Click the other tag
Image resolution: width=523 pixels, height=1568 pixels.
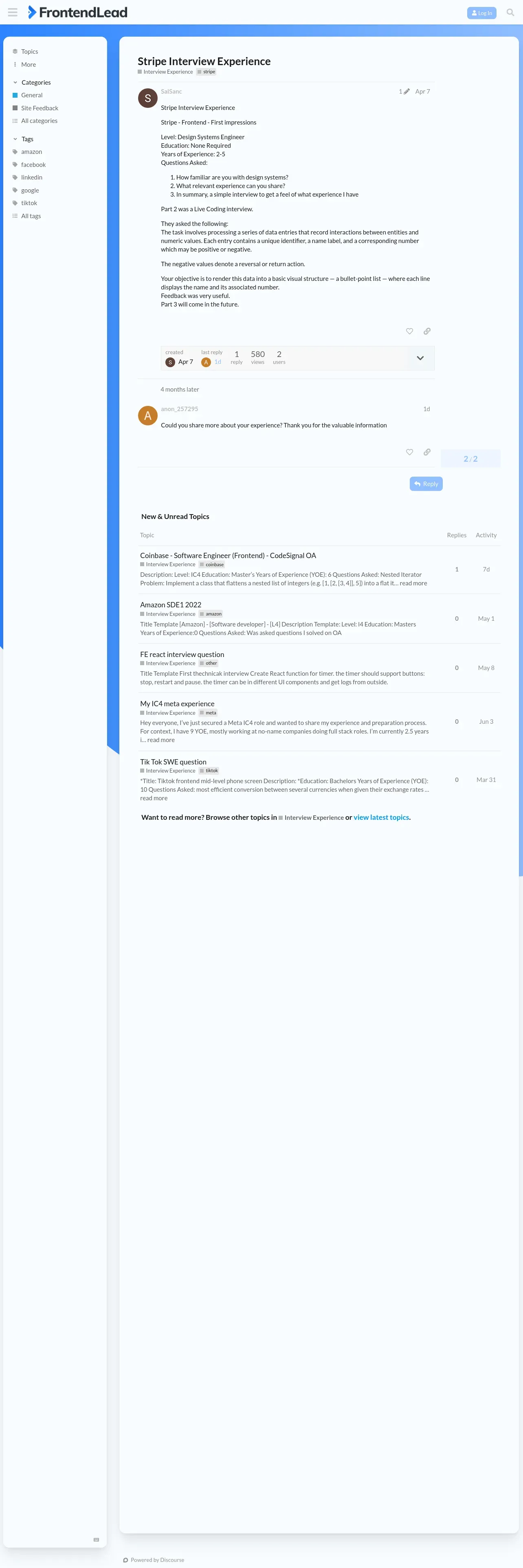coord(209,664)
